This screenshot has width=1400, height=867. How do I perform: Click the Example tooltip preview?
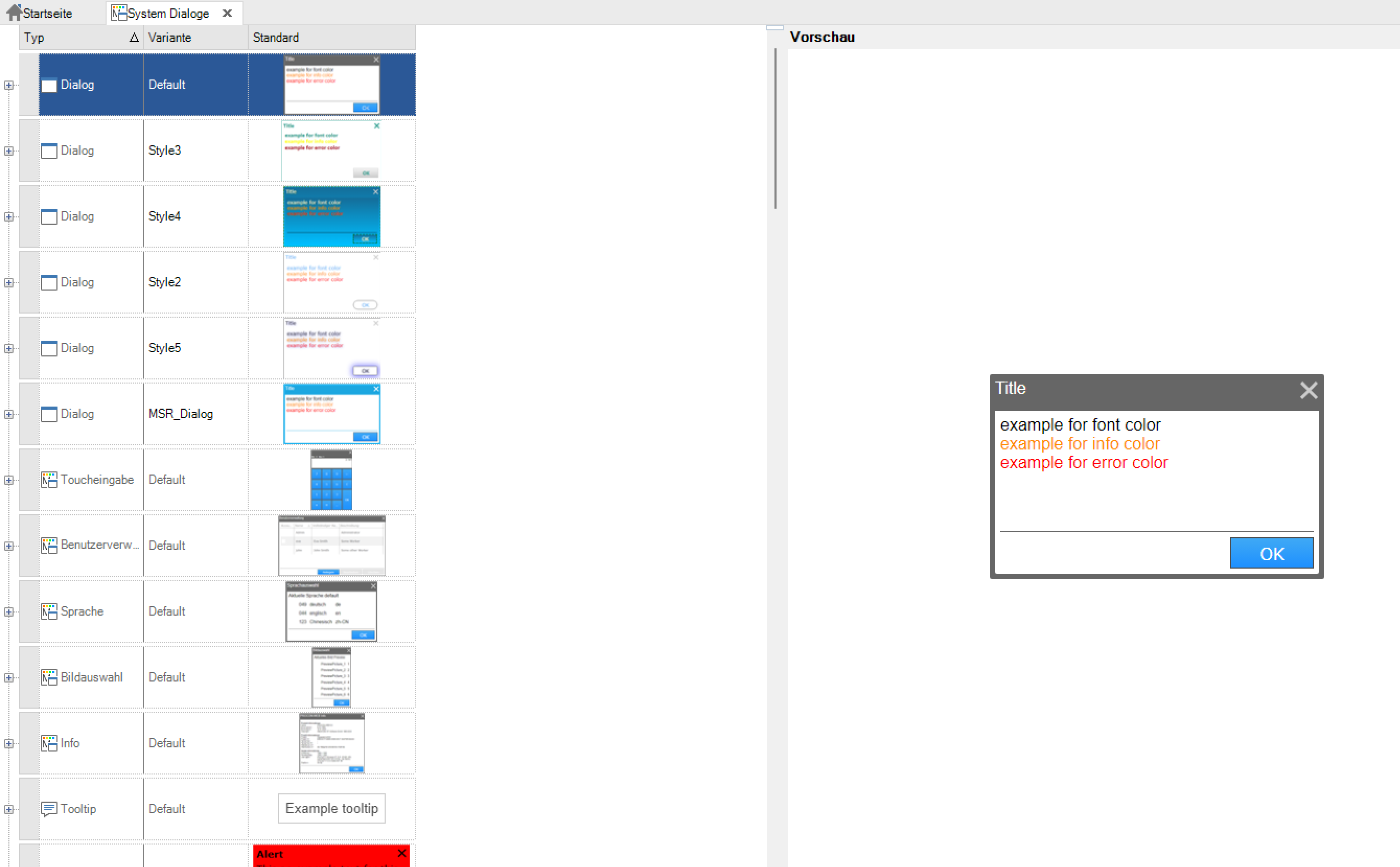pos(332,808)
